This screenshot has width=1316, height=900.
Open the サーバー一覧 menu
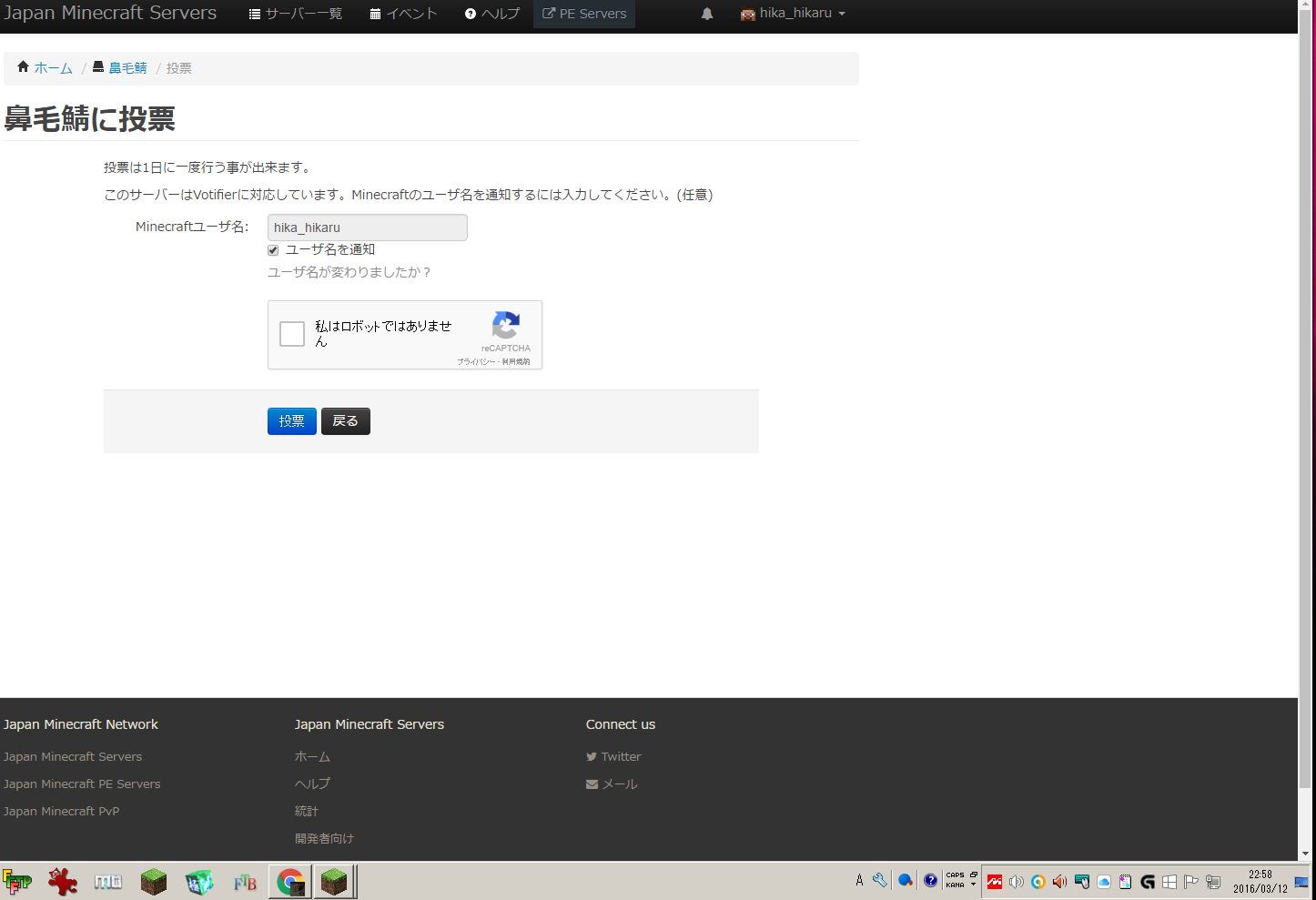point(296,14)
